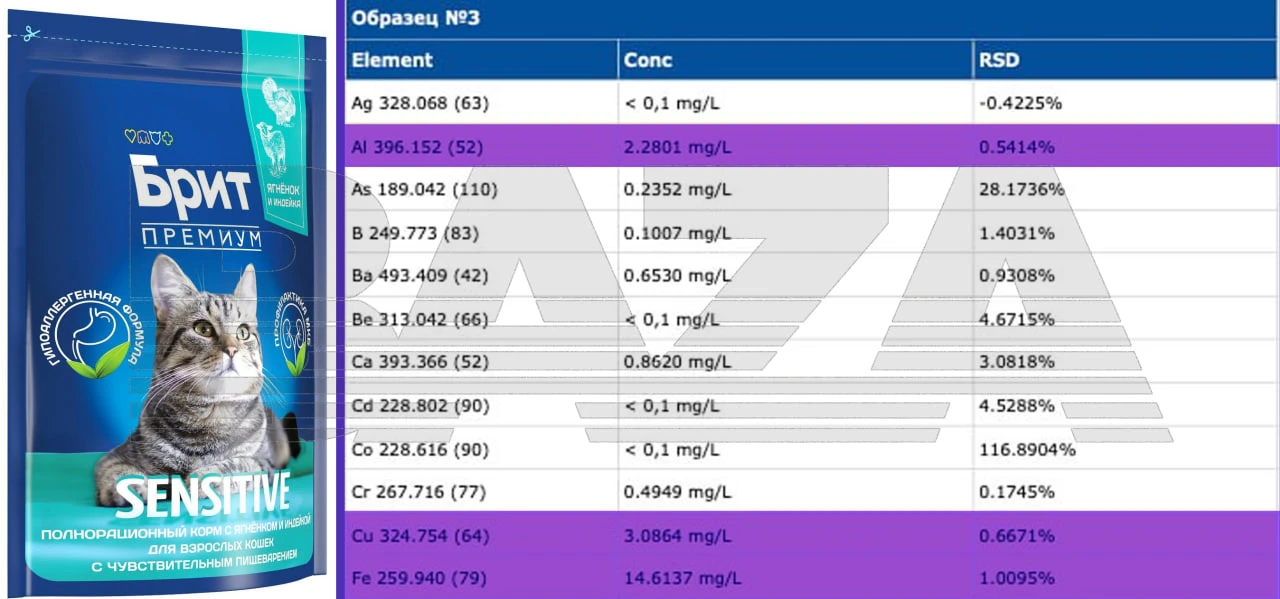Click the small symbols above the Брит logo
1280x599 pixels.
point(147,135)
